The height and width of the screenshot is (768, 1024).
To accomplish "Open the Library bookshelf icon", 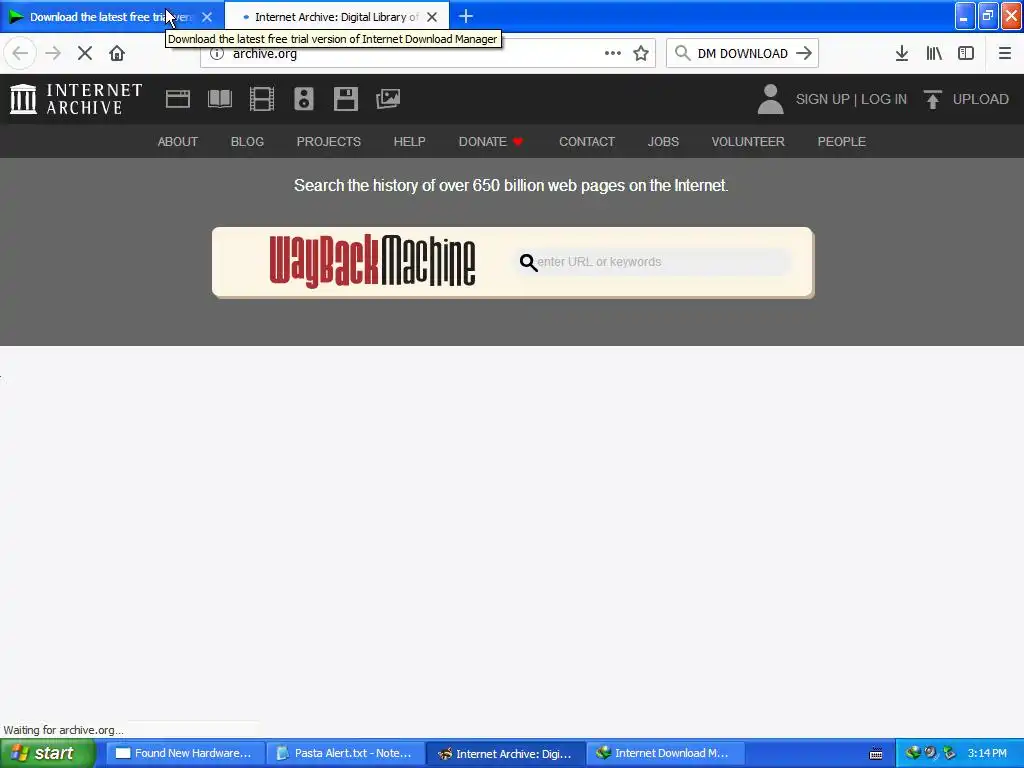I will click(934, 54).
